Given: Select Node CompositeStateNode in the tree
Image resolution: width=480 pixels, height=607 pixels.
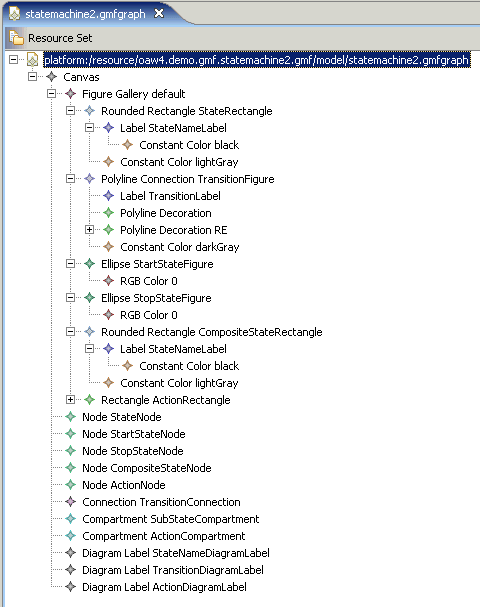Looking at the screenshot, I should (147, 468).
